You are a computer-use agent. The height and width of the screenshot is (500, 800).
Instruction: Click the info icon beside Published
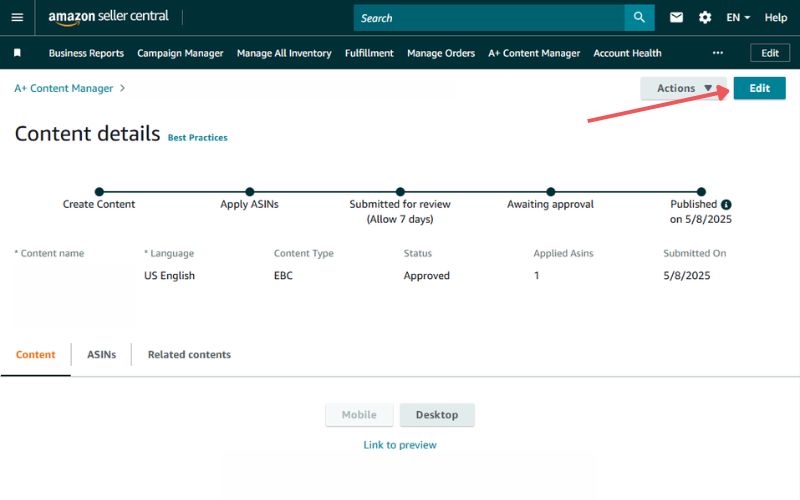[x=726, y=205]
